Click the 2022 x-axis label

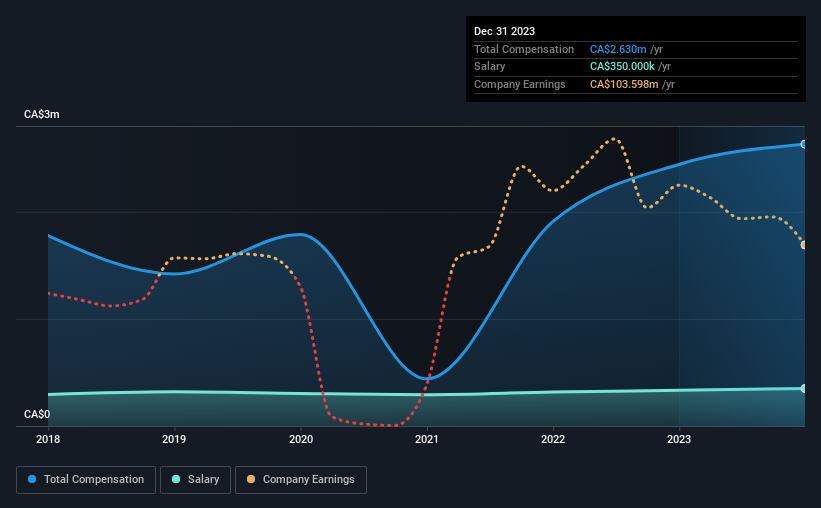(553, 439)
